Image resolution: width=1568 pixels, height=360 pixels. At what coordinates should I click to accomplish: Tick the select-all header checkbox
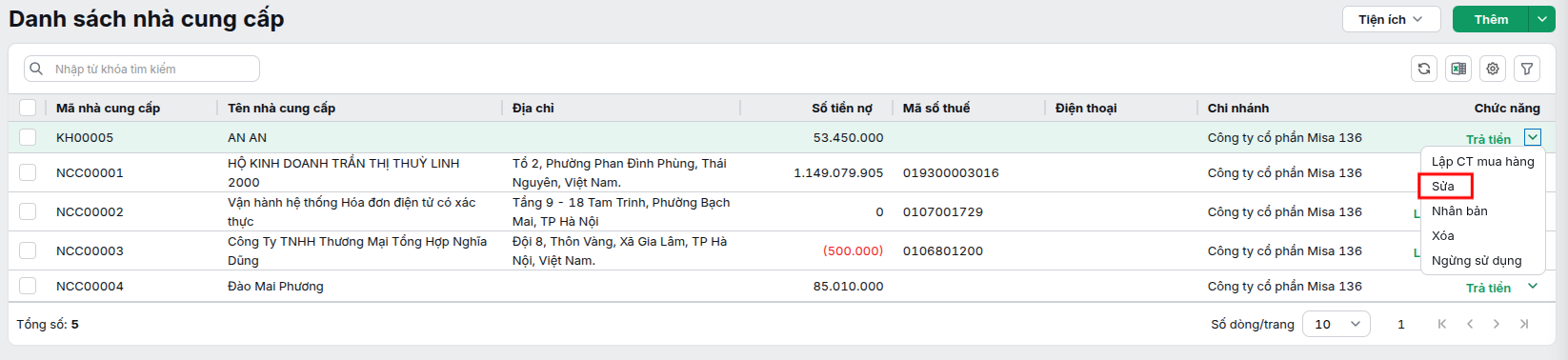(28, 108)
